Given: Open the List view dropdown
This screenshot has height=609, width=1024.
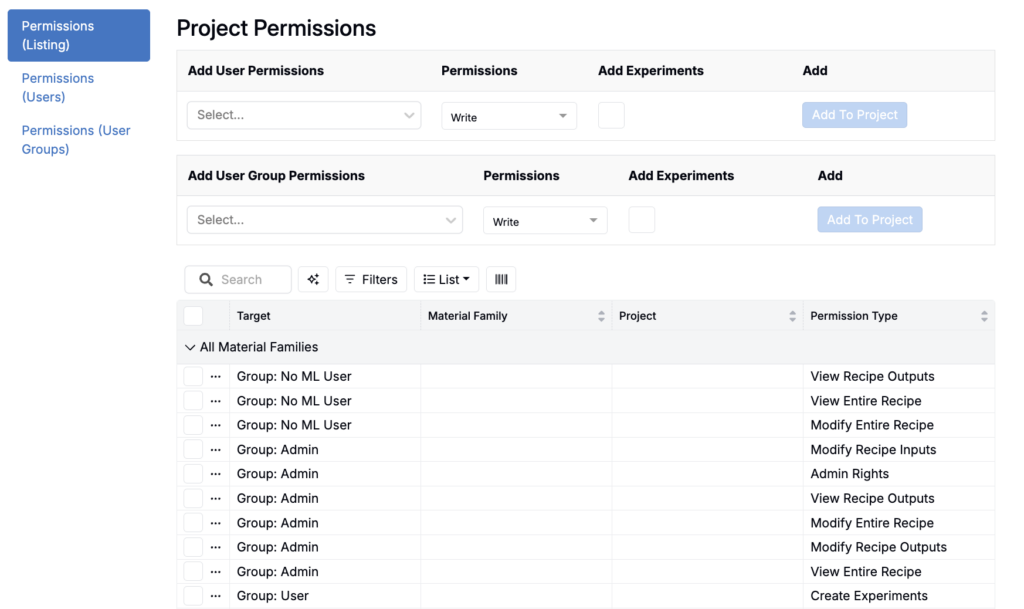Looking at the screenshot, I should click(x=446, y=280).
